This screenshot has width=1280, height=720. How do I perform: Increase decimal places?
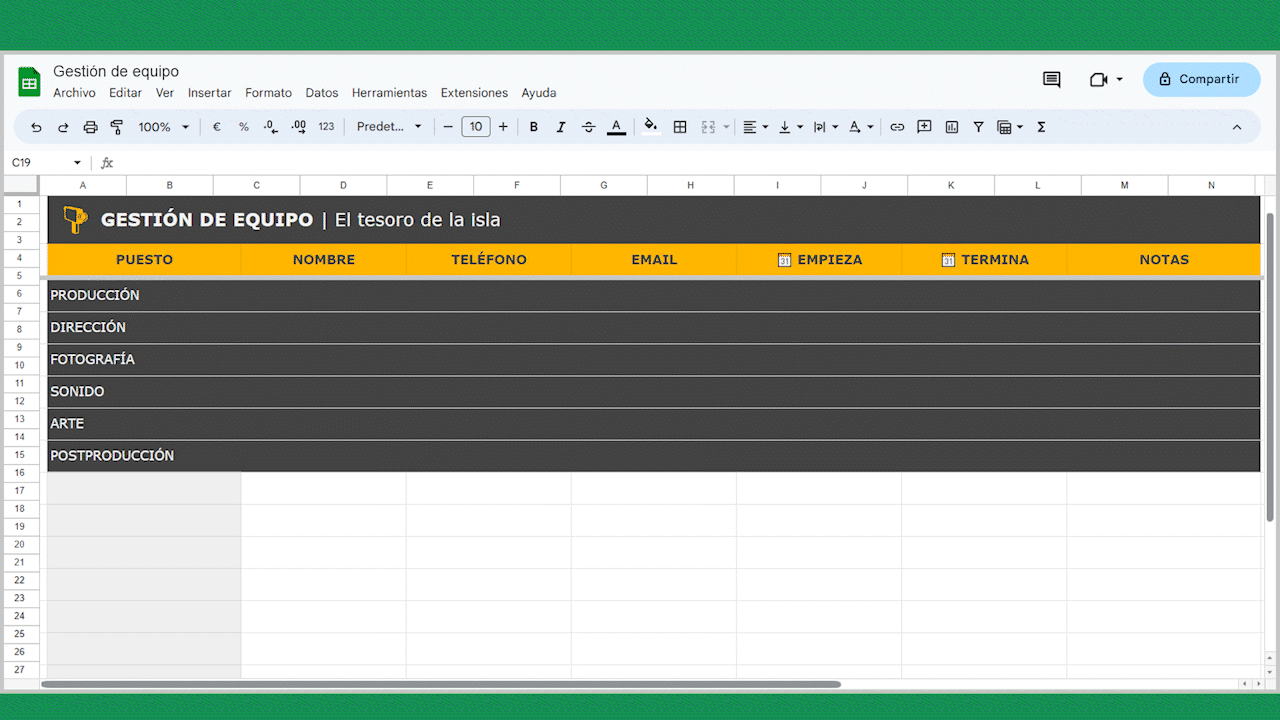298,127
